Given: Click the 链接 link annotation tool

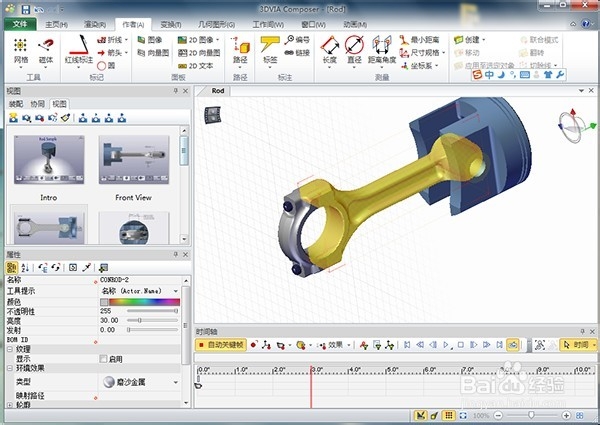Looking at the screenshot, I should (297, 53).
